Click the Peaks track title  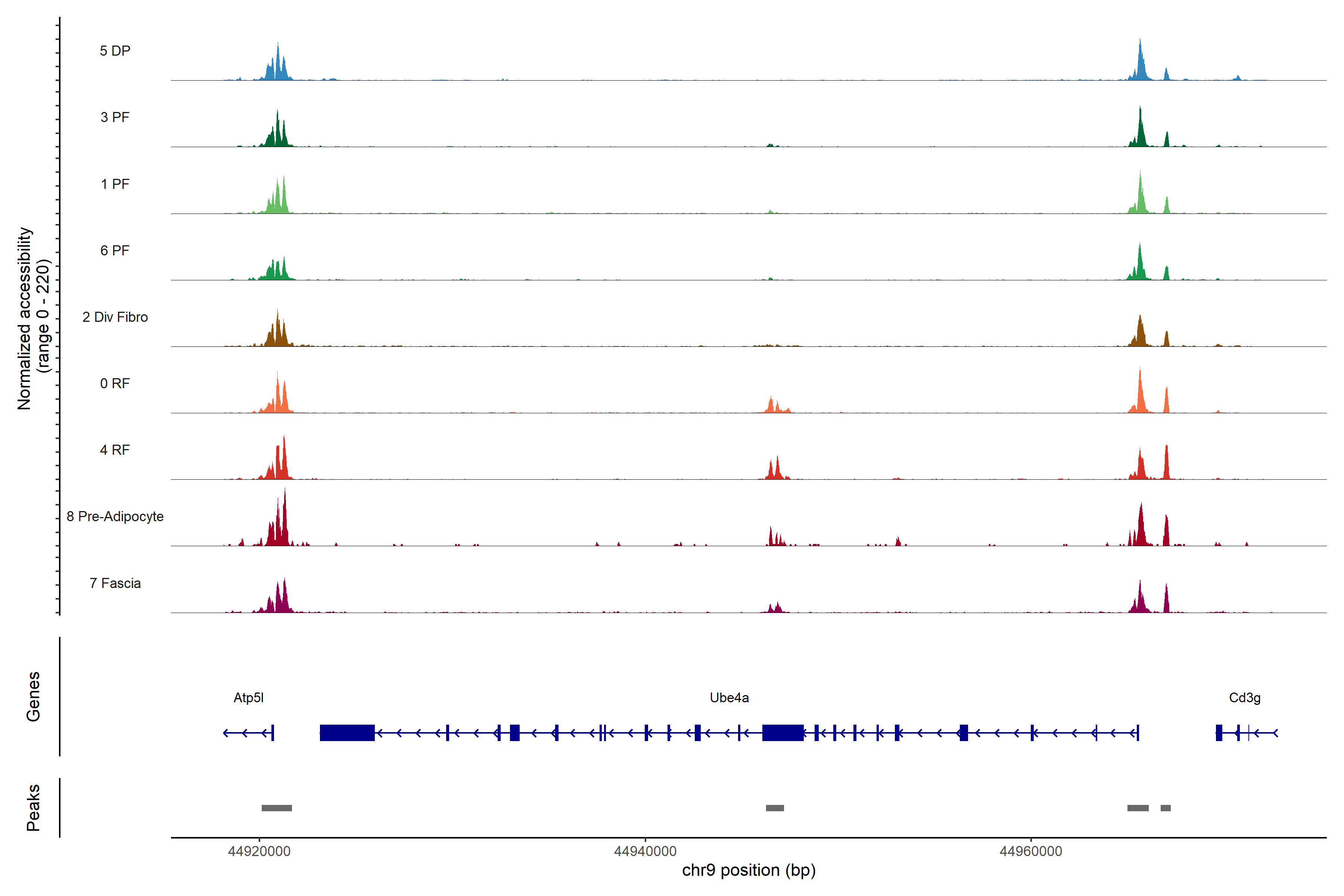[x=33, y=808]
